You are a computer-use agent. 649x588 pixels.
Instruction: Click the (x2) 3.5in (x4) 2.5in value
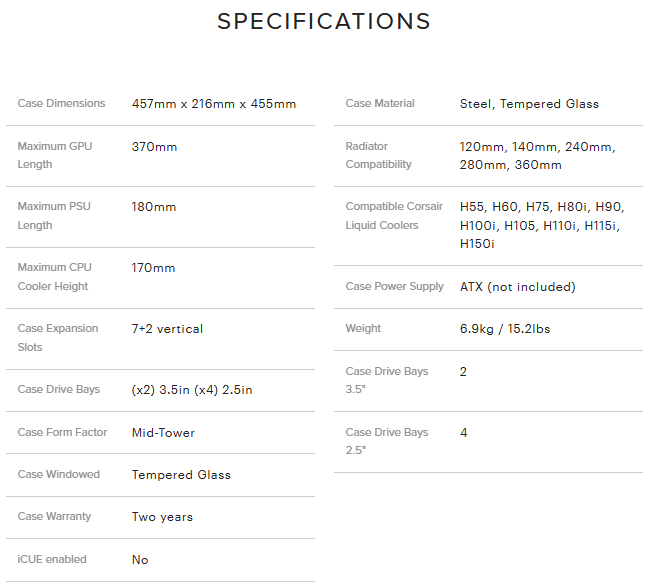[x=192, y=390]
